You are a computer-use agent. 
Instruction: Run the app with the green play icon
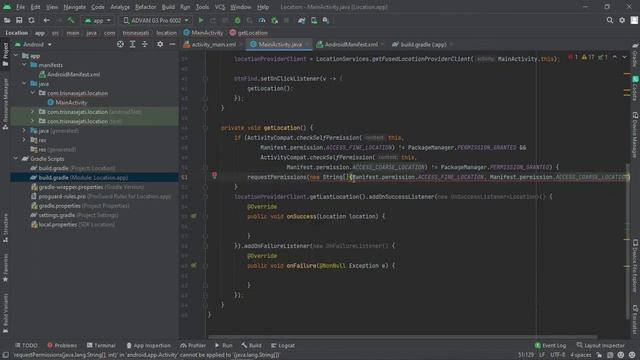pyautogui.click(x=201, y=20)
